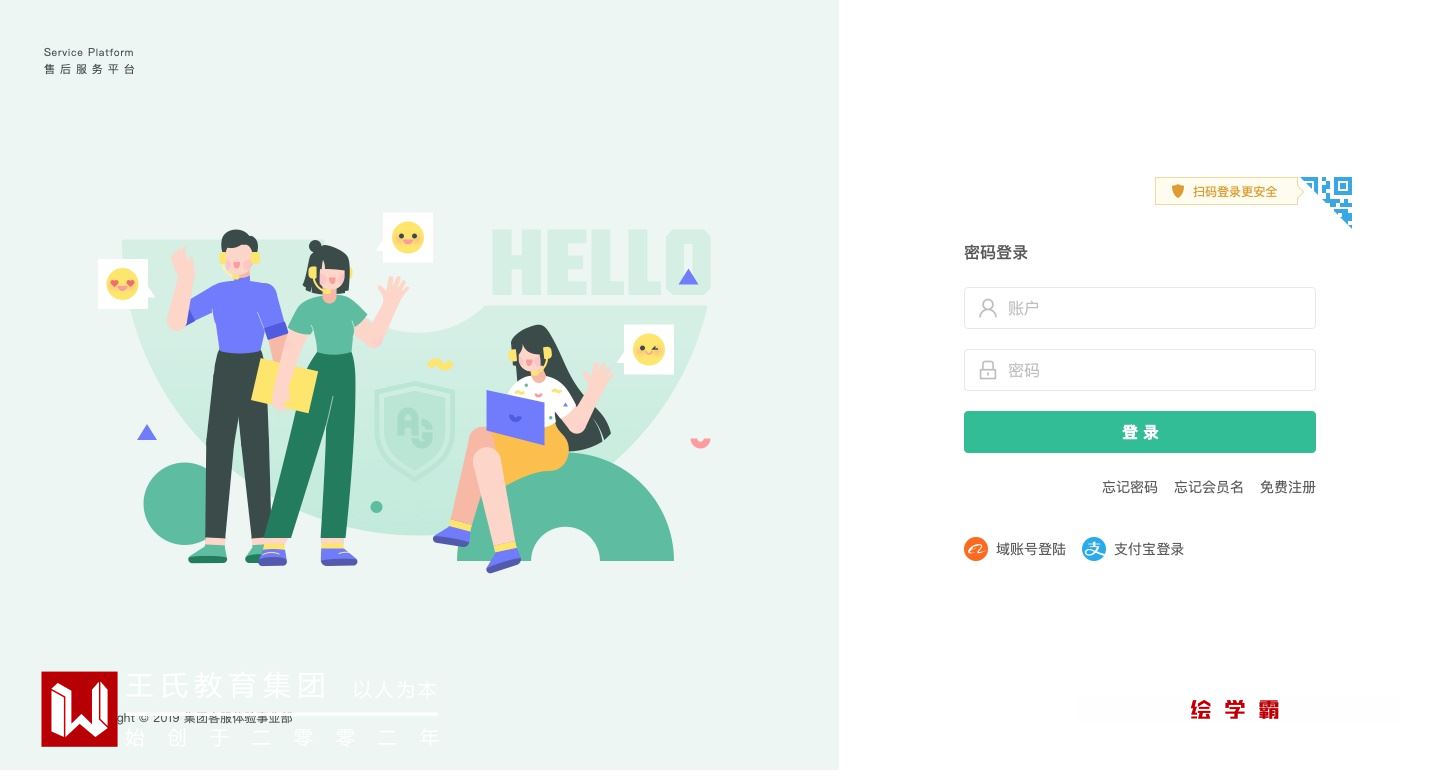Open the 免费注册 free registration link
This screenshot has width=1440, height=776.
[1288, 487]
